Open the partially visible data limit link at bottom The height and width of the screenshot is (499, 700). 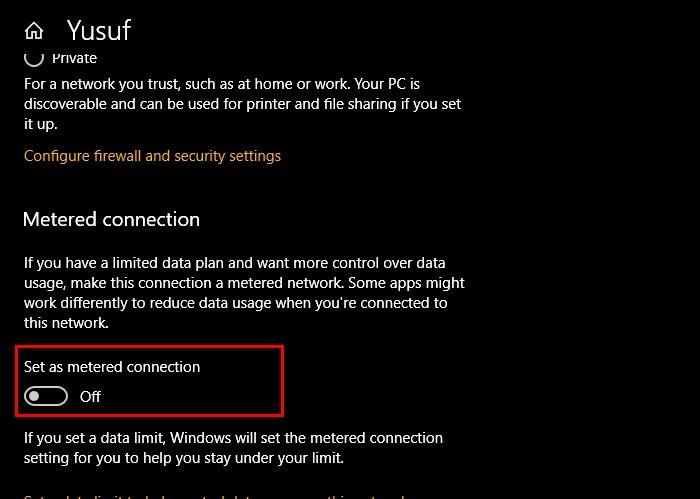214,496
